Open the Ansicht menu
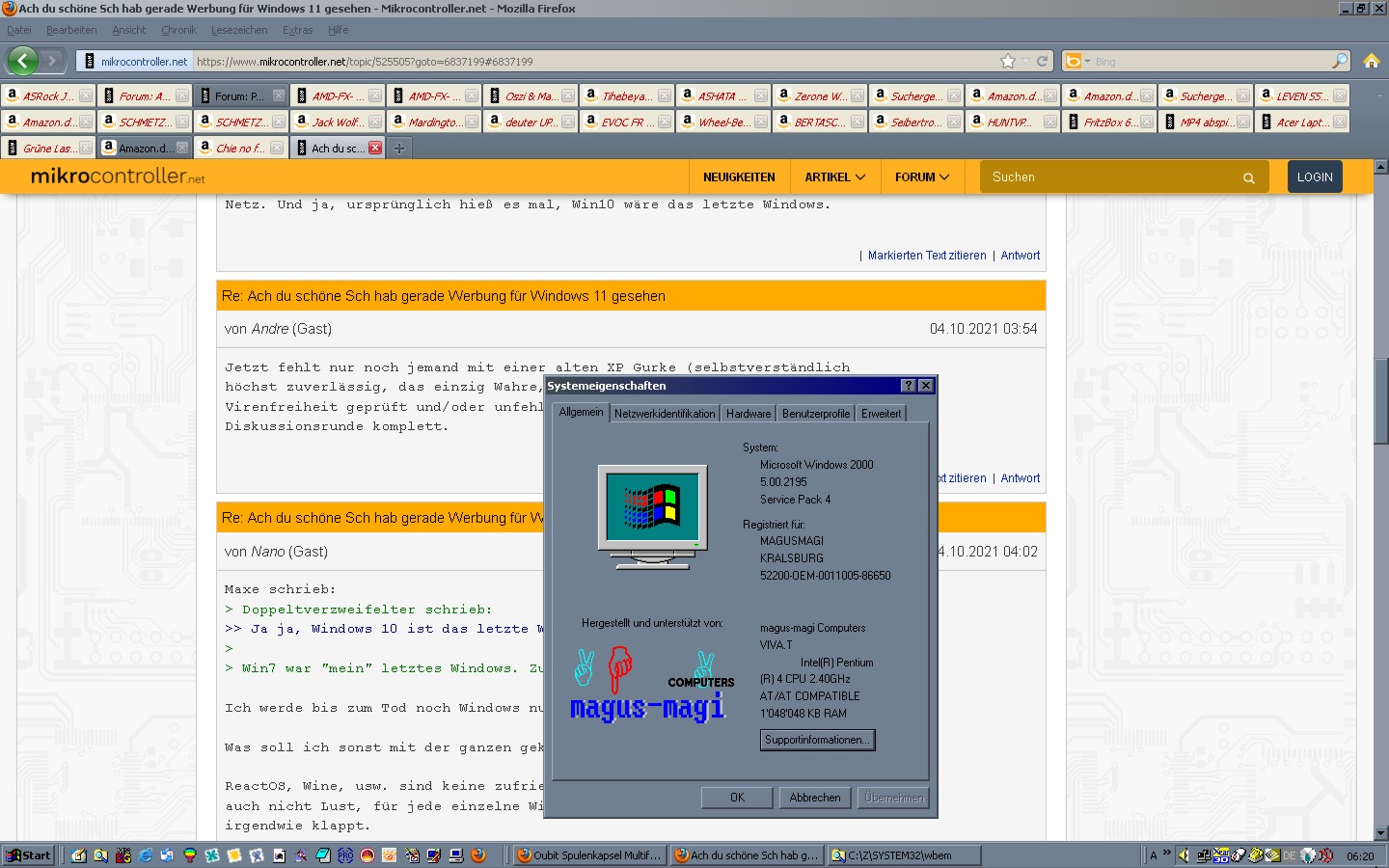 (x=128, y=30)
